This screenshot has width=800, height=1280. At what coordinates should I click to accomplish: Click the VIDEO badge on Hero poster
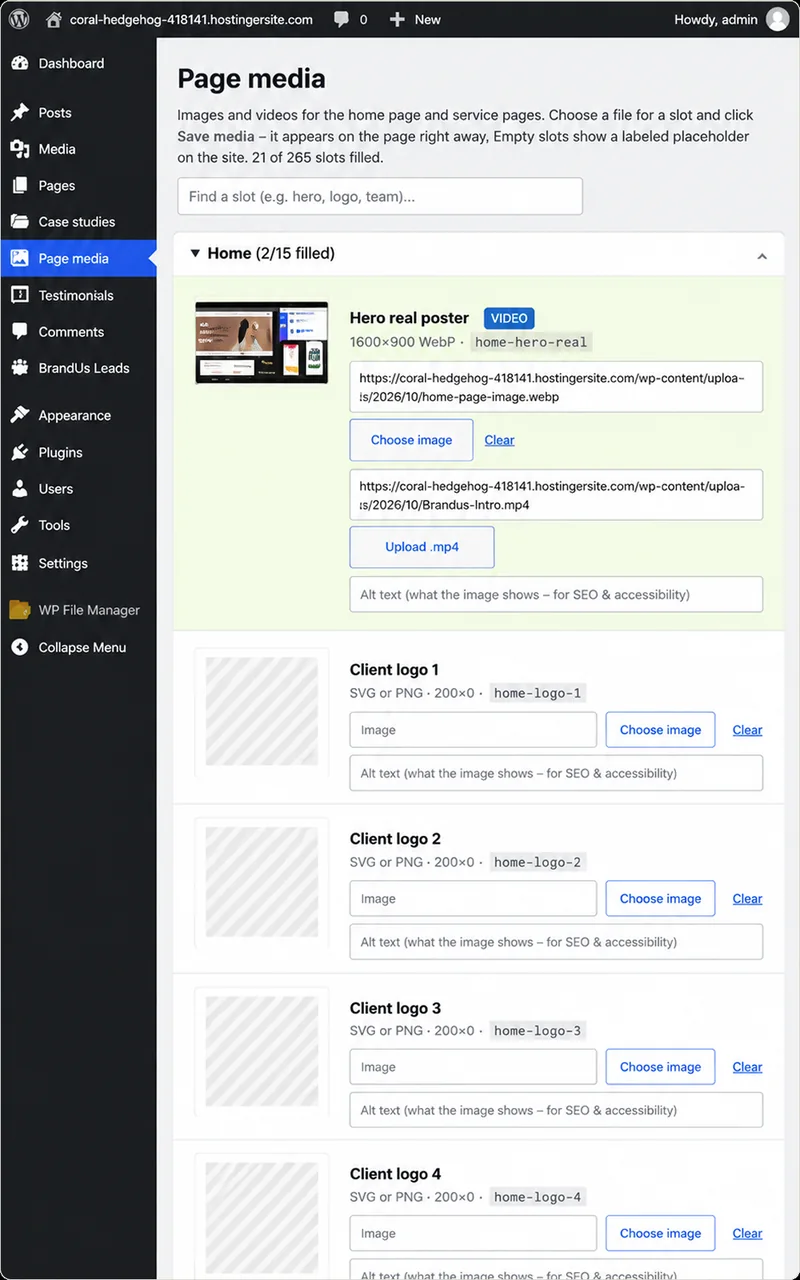pos(509,318)
